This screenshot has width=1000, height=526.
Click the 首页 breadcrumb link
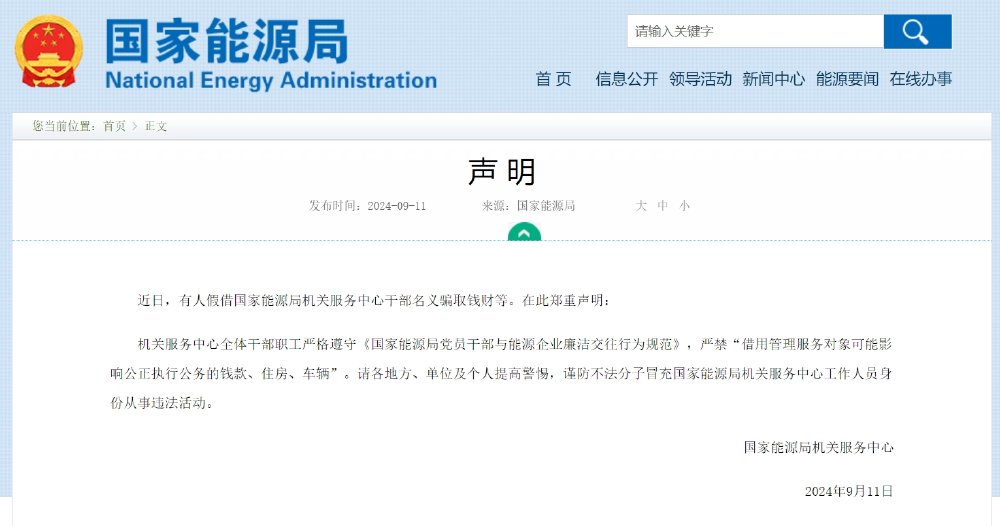pyautogui.click(x=114, y=126)
